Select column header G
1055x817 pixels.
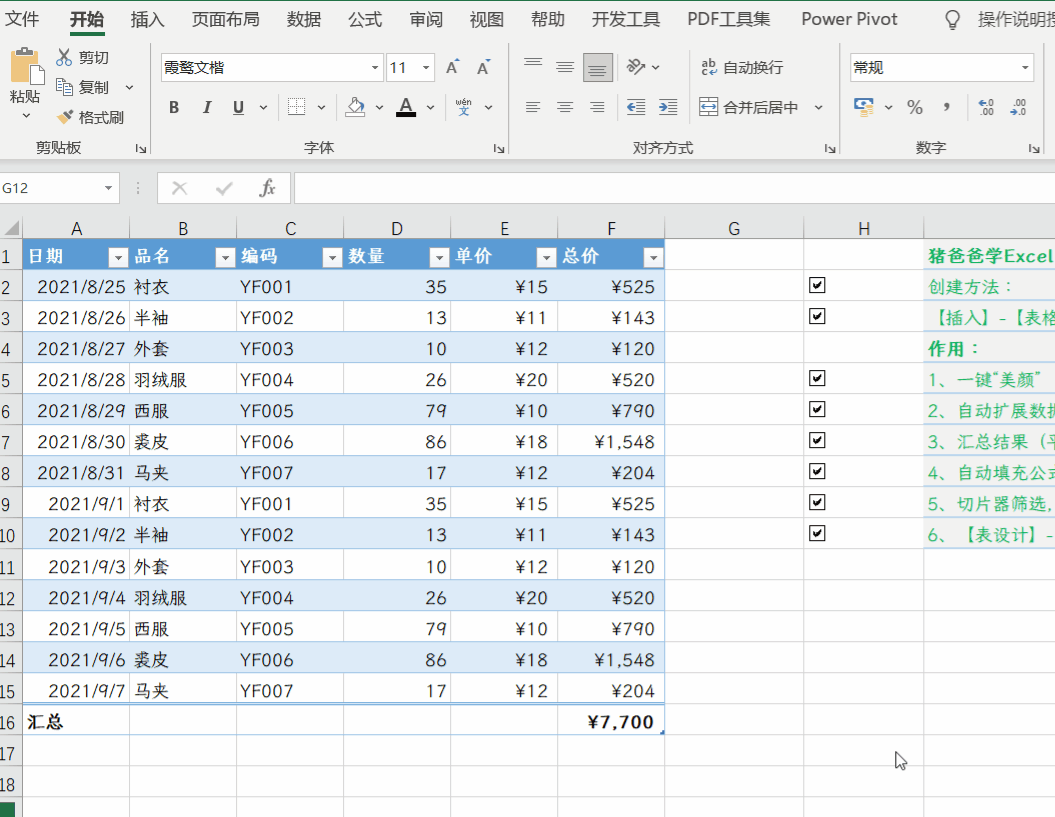(733, 229)
